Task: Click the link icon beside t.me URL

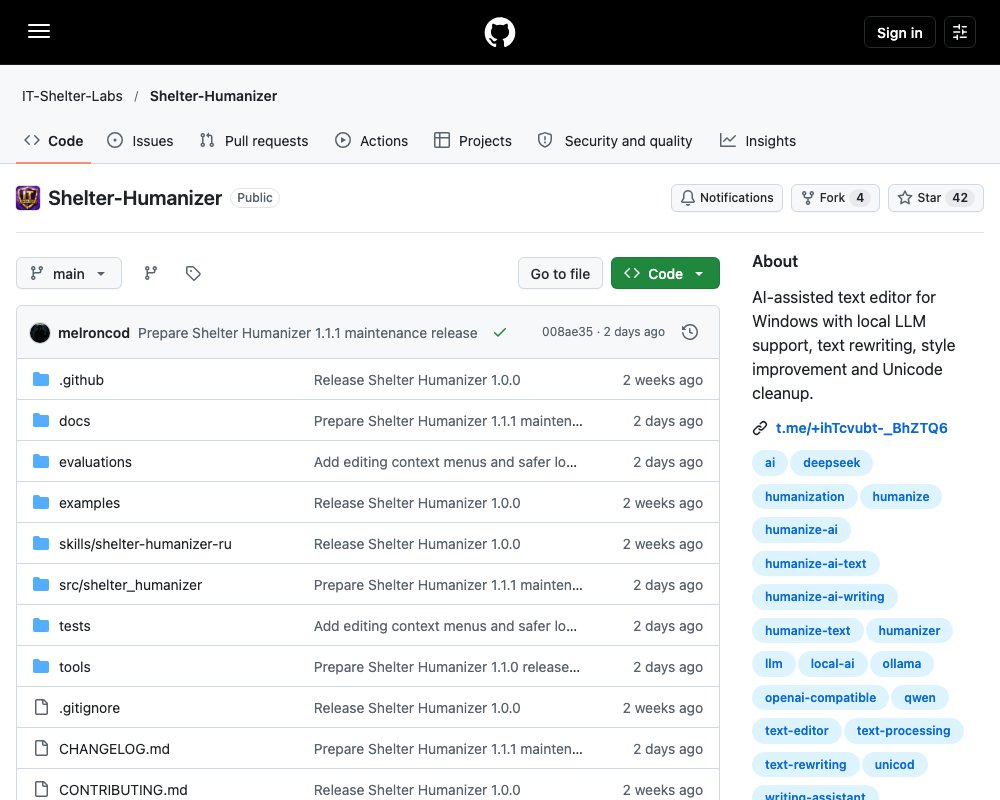Action: 760,428
